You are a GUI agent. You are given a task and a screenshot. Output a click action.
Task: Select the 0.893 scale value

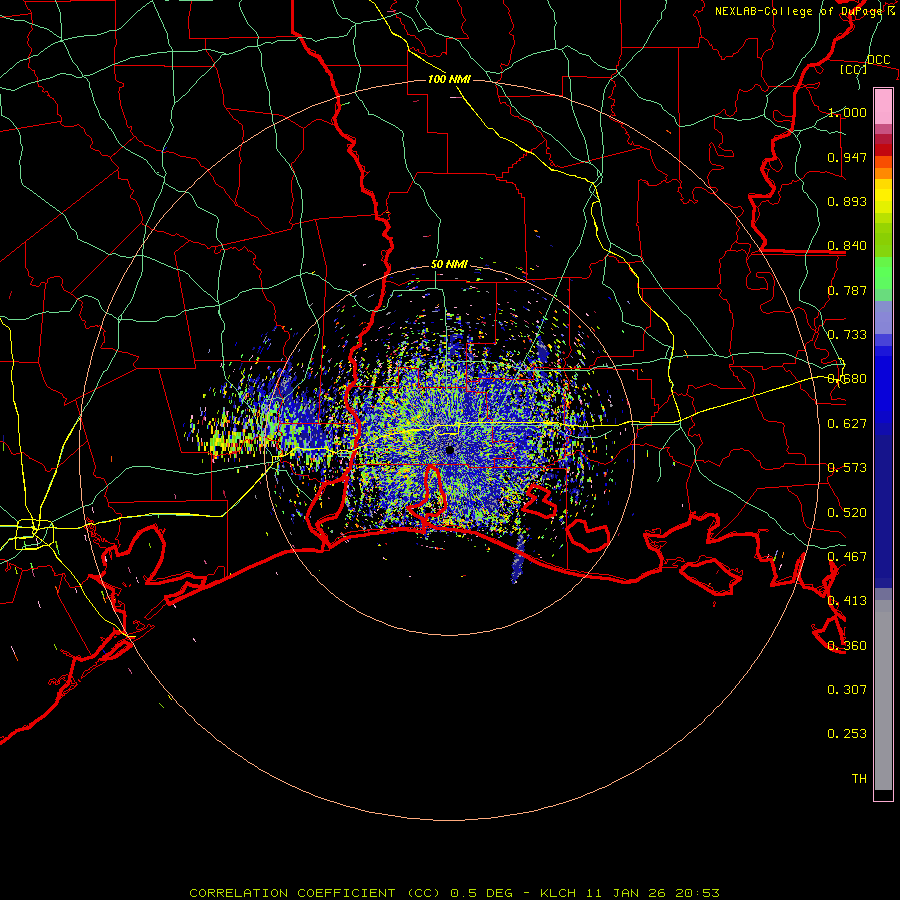(847, 201)
